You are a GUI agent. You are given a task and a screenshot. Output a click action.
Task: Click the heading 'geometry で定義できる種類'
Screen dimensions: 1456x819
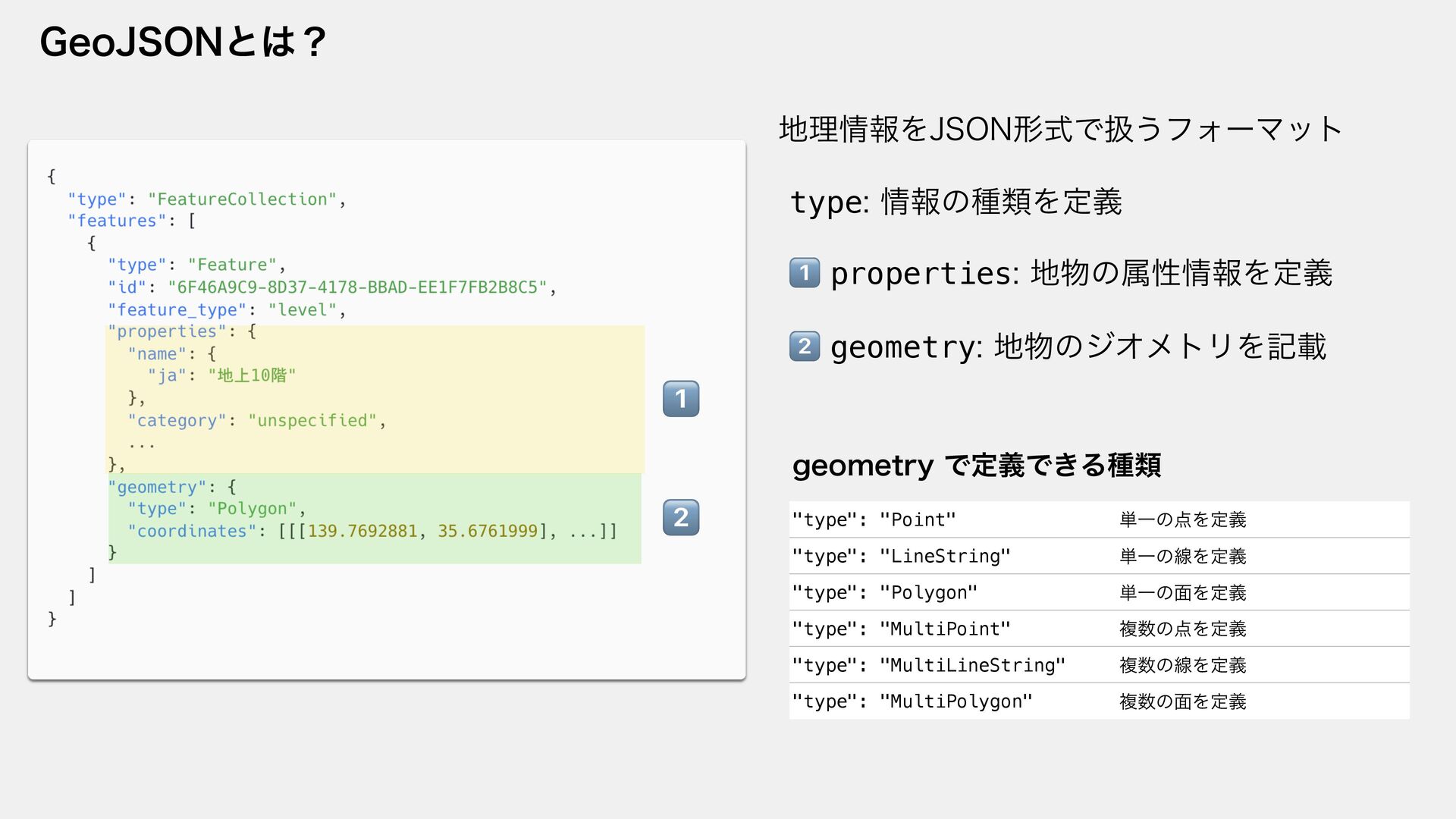(976, 465)
